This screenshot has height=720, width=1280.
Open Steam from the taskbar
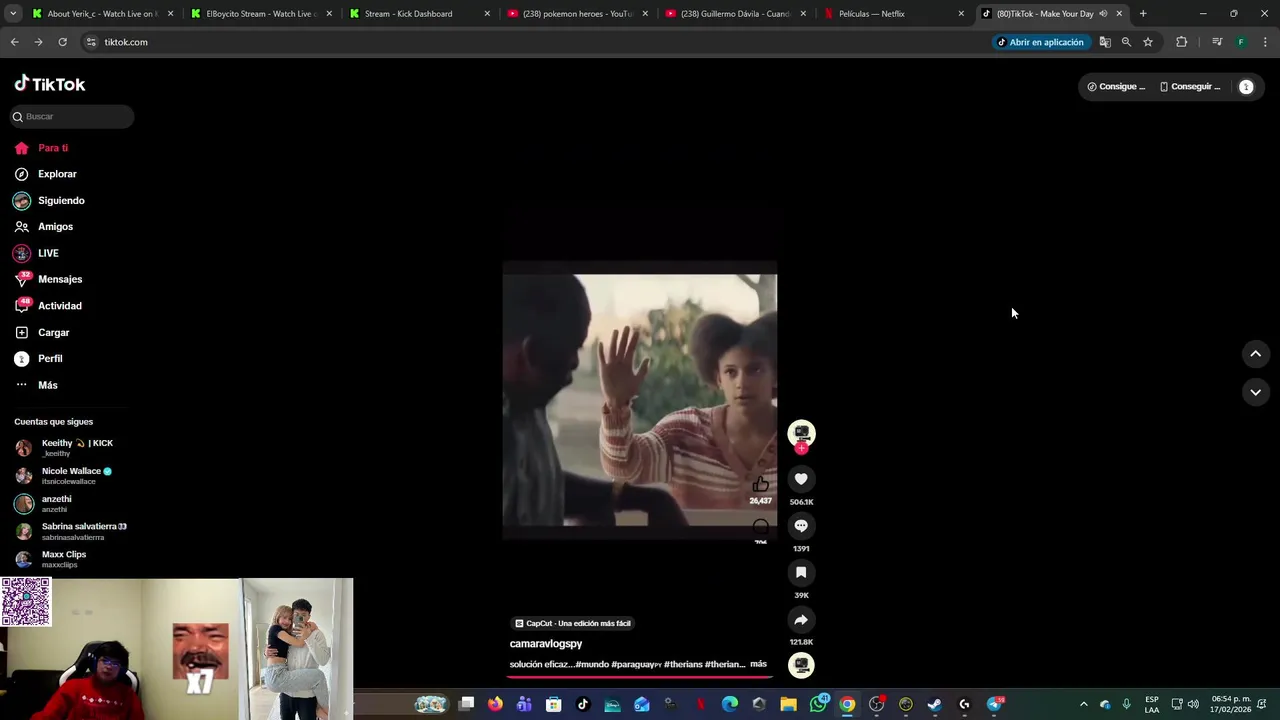point(935,705)
